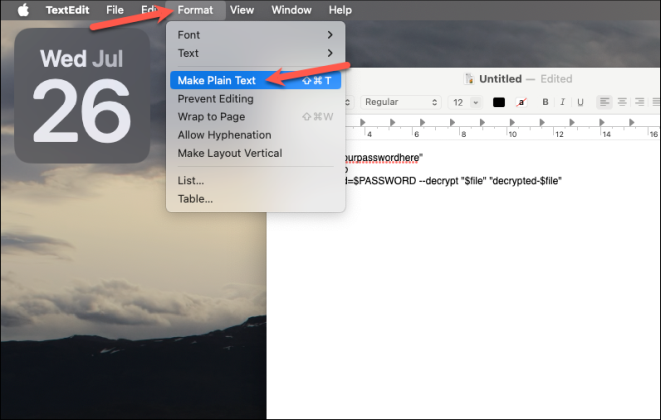Choose Wrap to Page
Screen dimensions: 661x420
click(x=255, y=117)
